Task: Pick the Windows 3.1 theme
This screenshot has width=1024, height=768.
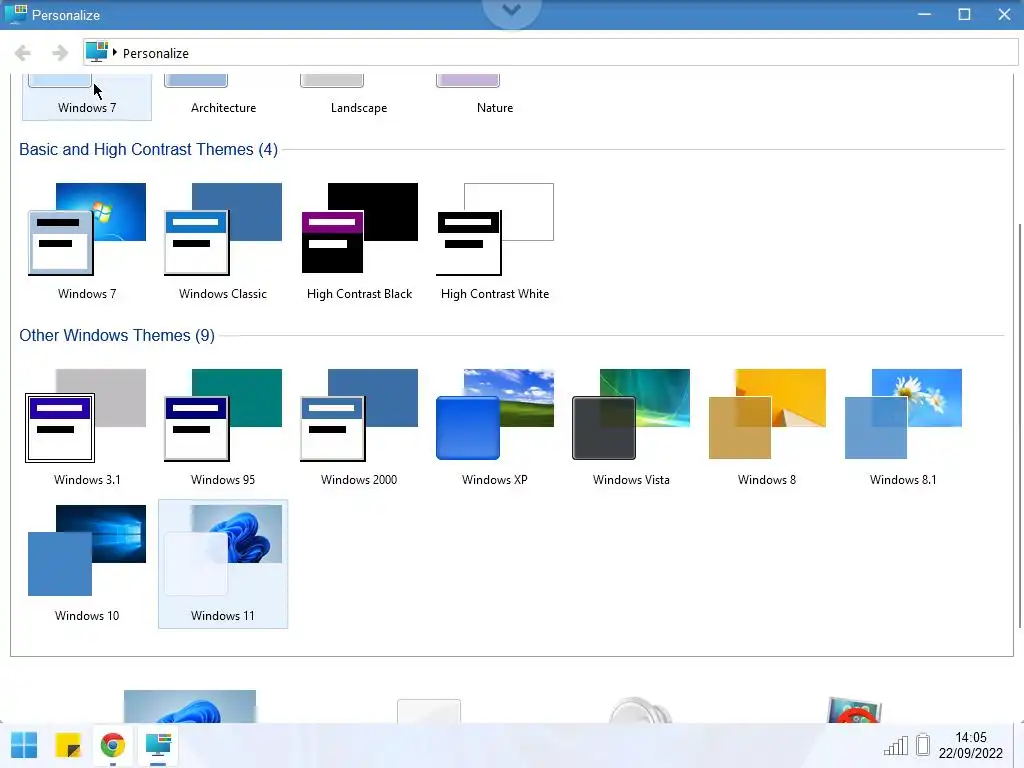Action: (x=87, y=427)
